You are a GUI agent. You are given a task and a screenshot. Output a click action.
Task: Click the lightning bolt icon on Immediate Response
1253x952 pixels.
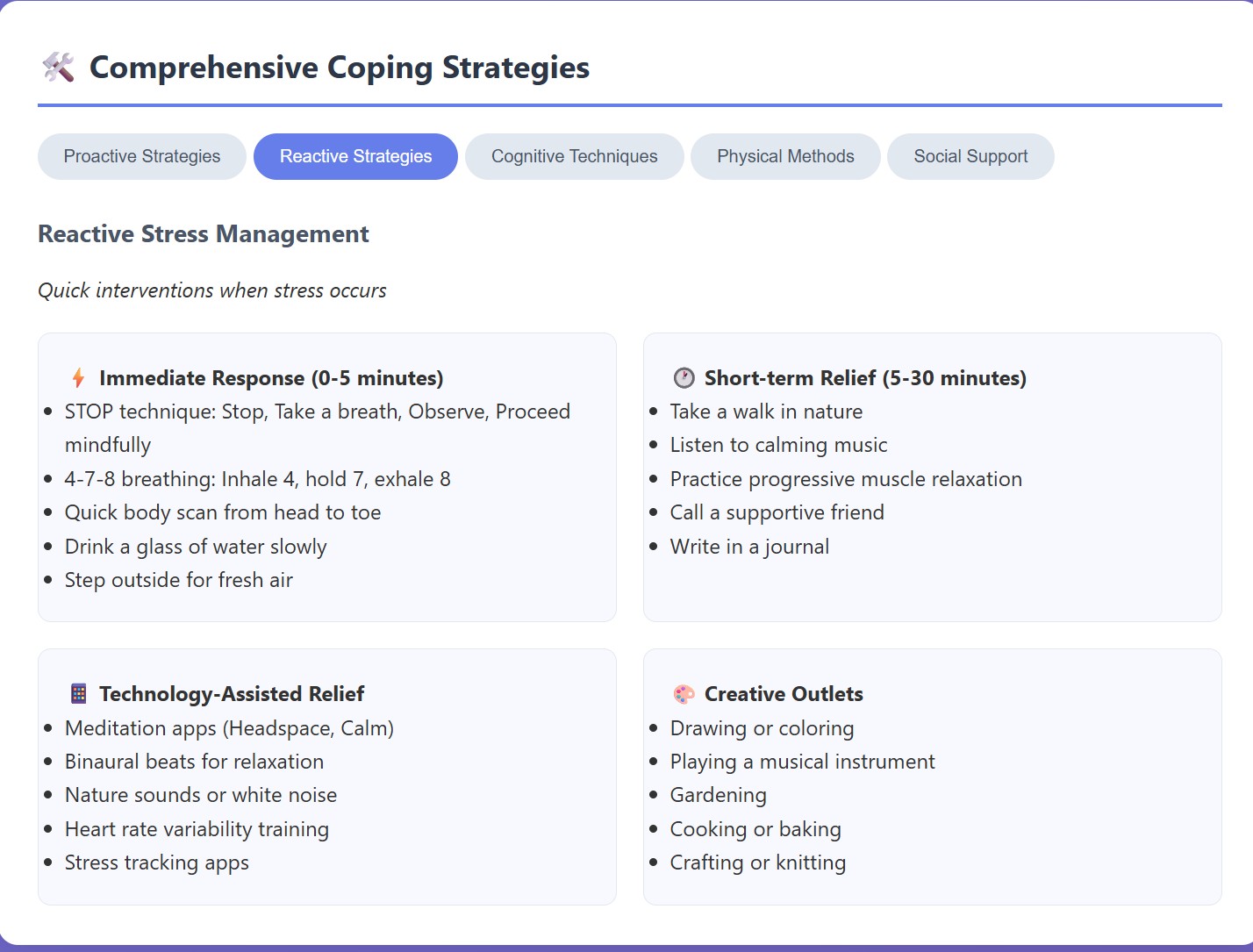pyautogui.click(x=78, y=378)
